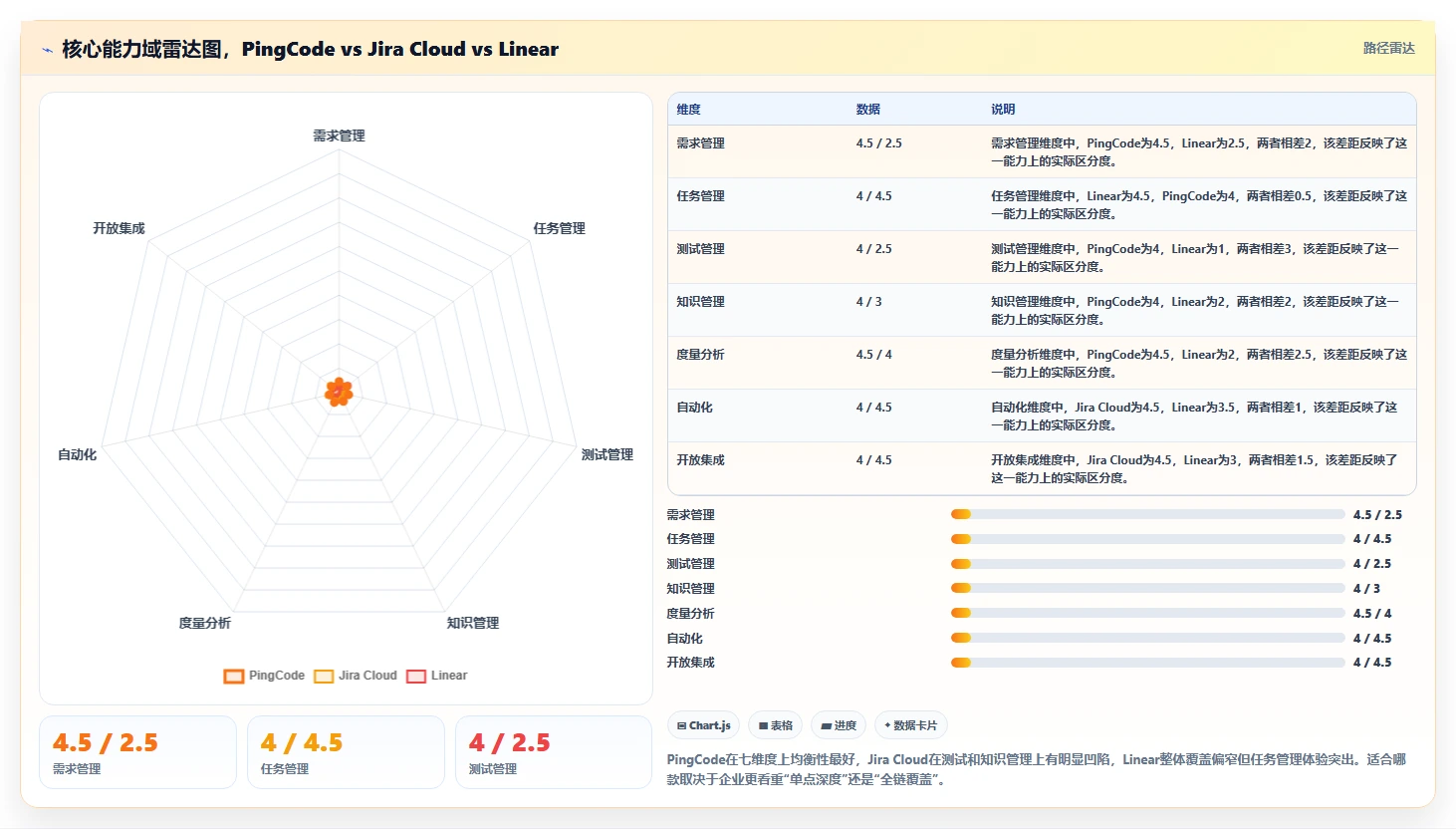
Task: Click 4 / 3 value beside 知识管理 bar
Action: pyautogui.click(x=1366, y=589)
